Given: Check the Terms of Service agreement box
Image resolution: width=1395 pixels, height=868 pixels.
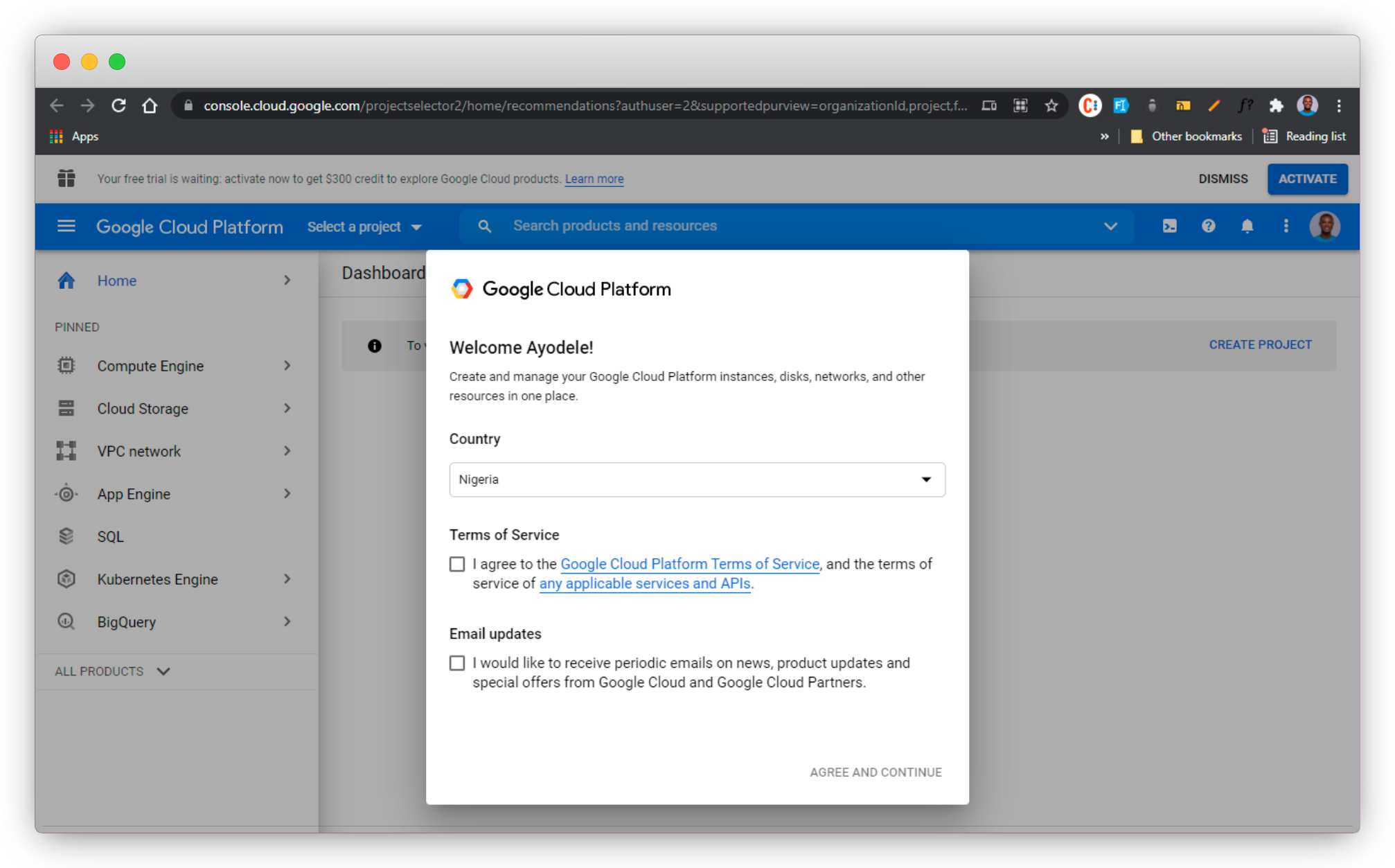Looking at the screenshot, I should tap(457, 565).
